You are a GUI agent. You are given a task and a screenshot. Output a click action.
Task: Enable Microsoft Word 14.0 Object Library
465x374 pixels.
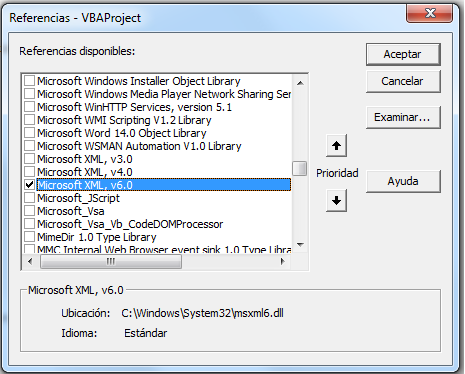coord(30,133)
